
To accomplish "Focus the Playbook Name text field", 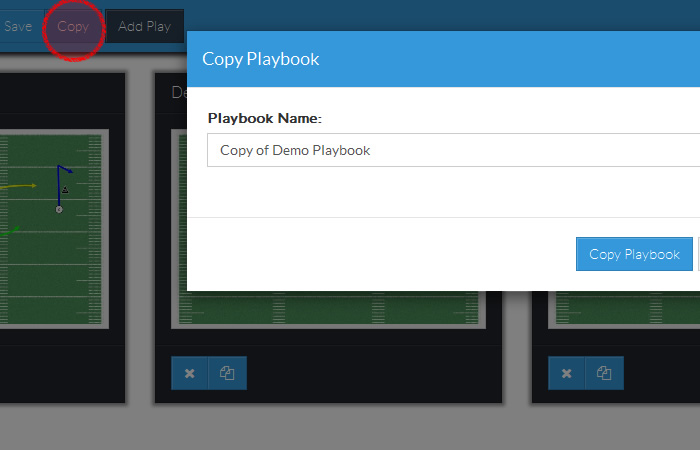I will pyautogui.click(x=450, y=150).
